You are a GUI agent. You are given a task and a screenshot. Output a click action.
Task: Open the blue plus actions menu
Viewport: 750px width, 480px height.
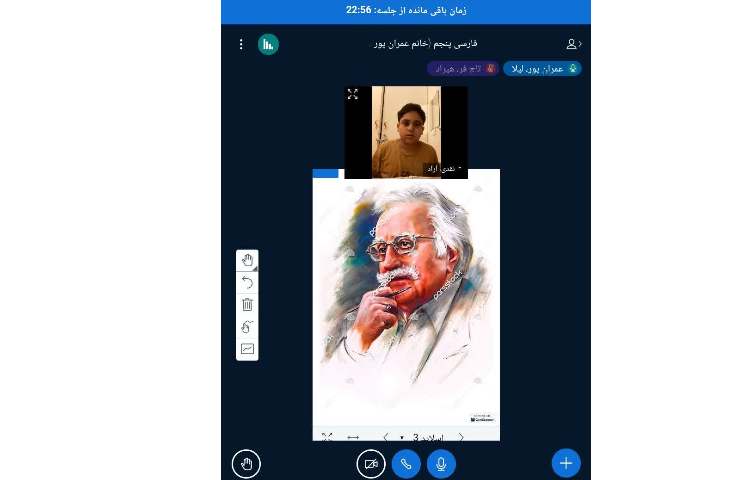pos(566,463)
